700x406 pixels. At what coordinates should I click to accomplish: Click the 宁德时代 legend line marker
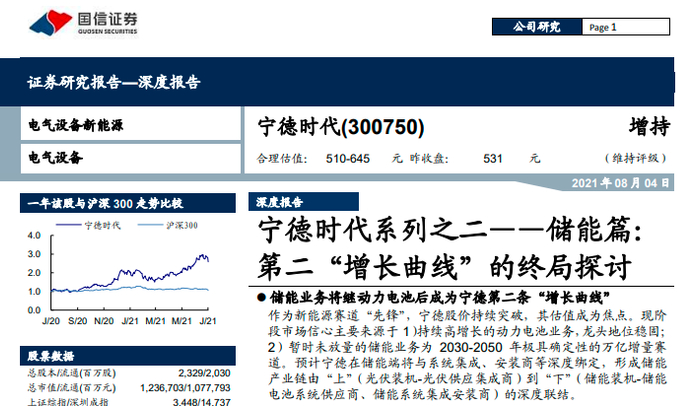[68, 225]
